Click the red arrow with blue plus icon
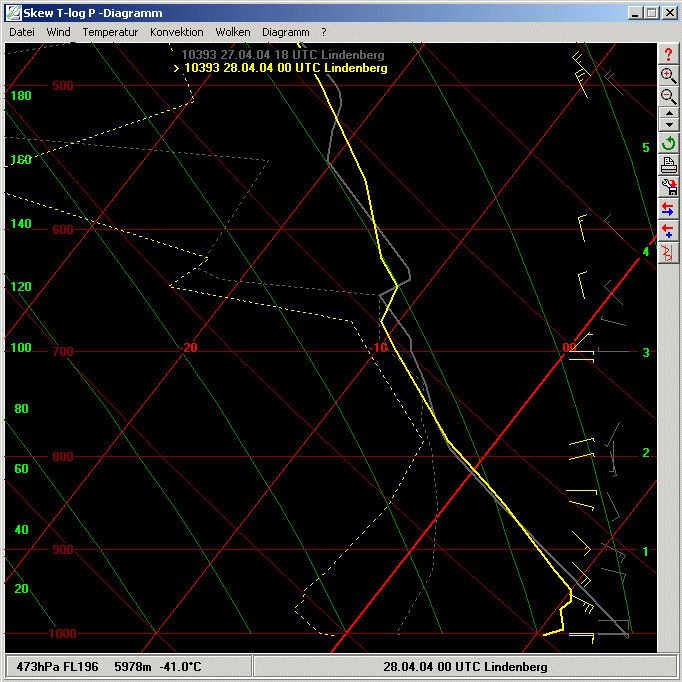Viewport: 682px width, 682px height. tap(669, 231)
